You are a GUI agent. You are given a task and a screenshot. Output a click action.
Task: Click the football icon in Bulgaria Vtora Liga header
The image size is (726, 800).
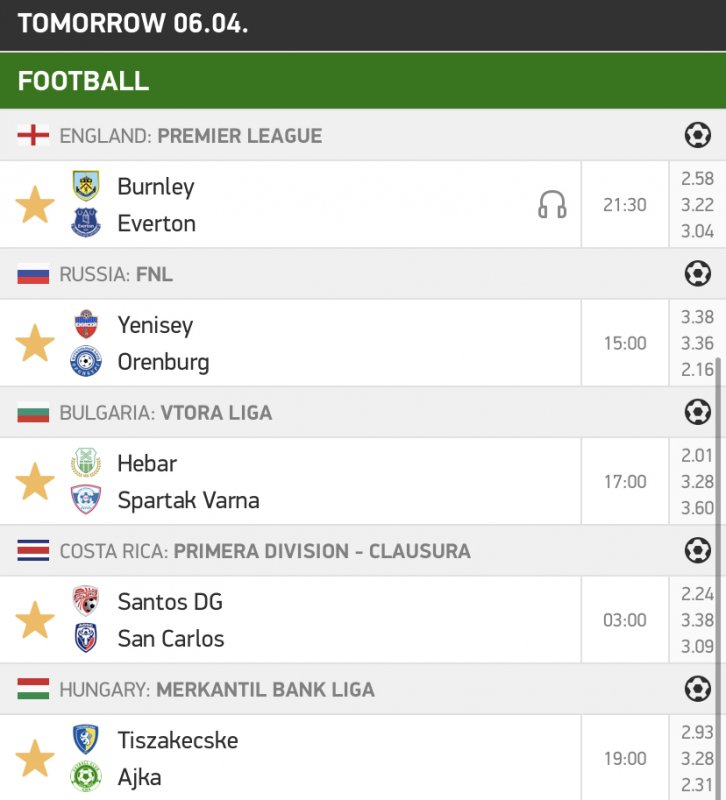(697, 412)
